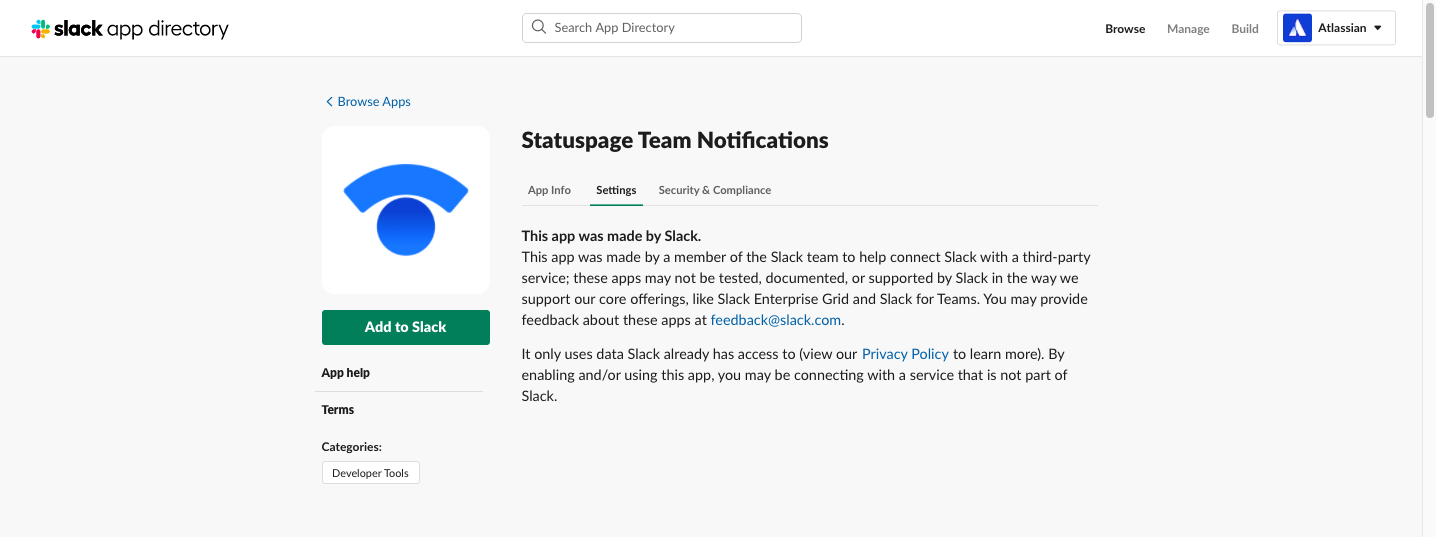This screenshot has height=537, width=1436.
Task: Open the Build menu link
Action: (1245, 29)
